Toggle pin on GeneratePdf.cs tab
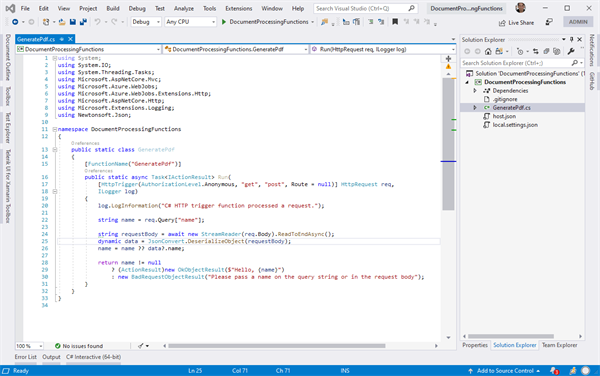The width and height of the screenshot is (600, 376). pyautogui.click(x=62, y=39)
